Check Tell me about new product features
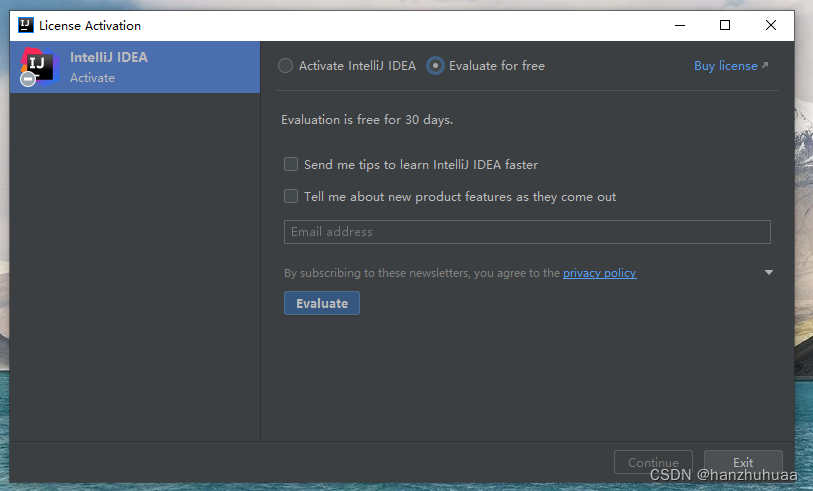The height and width of the screenshot is (491, 813). tap(291, 196)
